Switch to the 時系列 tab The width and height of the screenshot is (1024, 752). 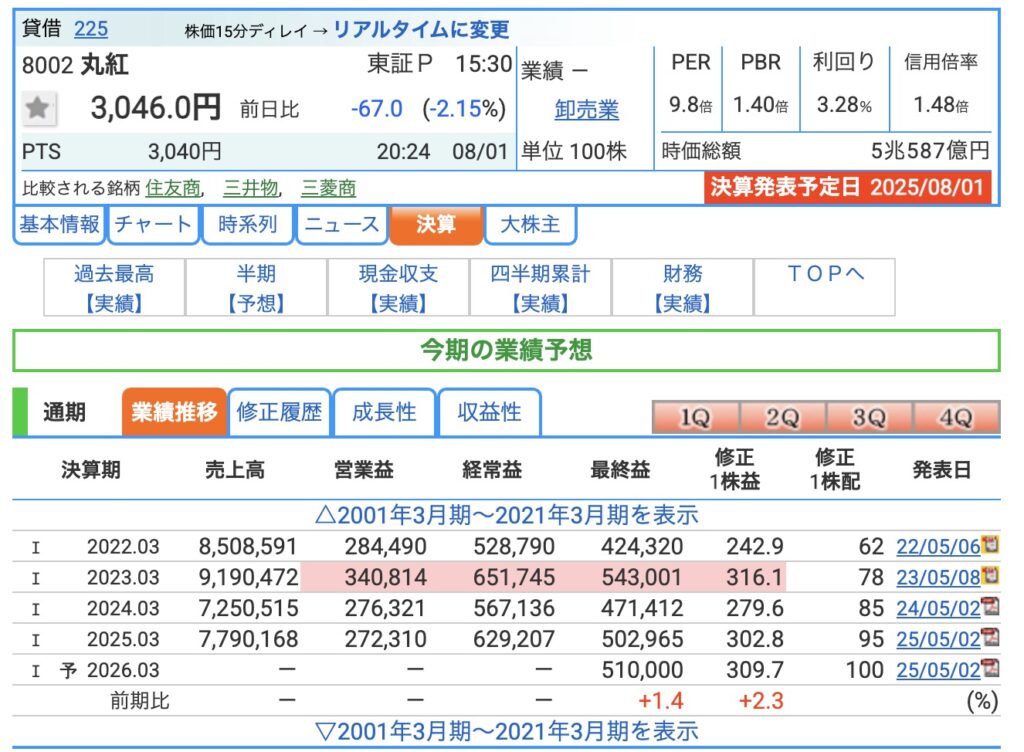[248, 225]
